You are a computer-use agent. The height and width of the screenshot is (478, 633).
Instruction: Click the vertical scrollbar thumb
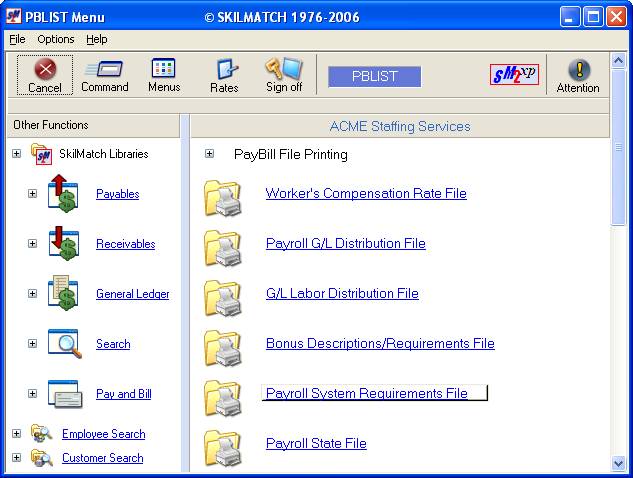[618, 147]
